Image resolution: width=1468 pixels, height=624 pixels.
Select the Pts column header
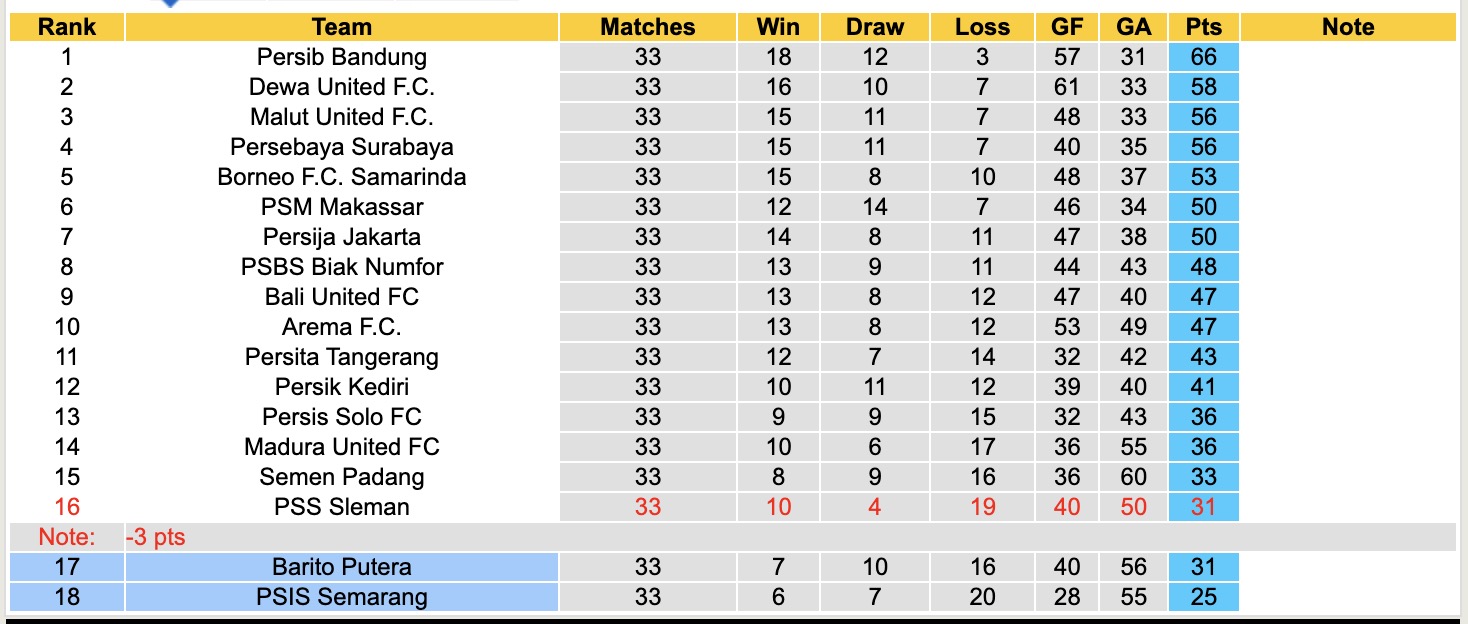click(1203, 27)
